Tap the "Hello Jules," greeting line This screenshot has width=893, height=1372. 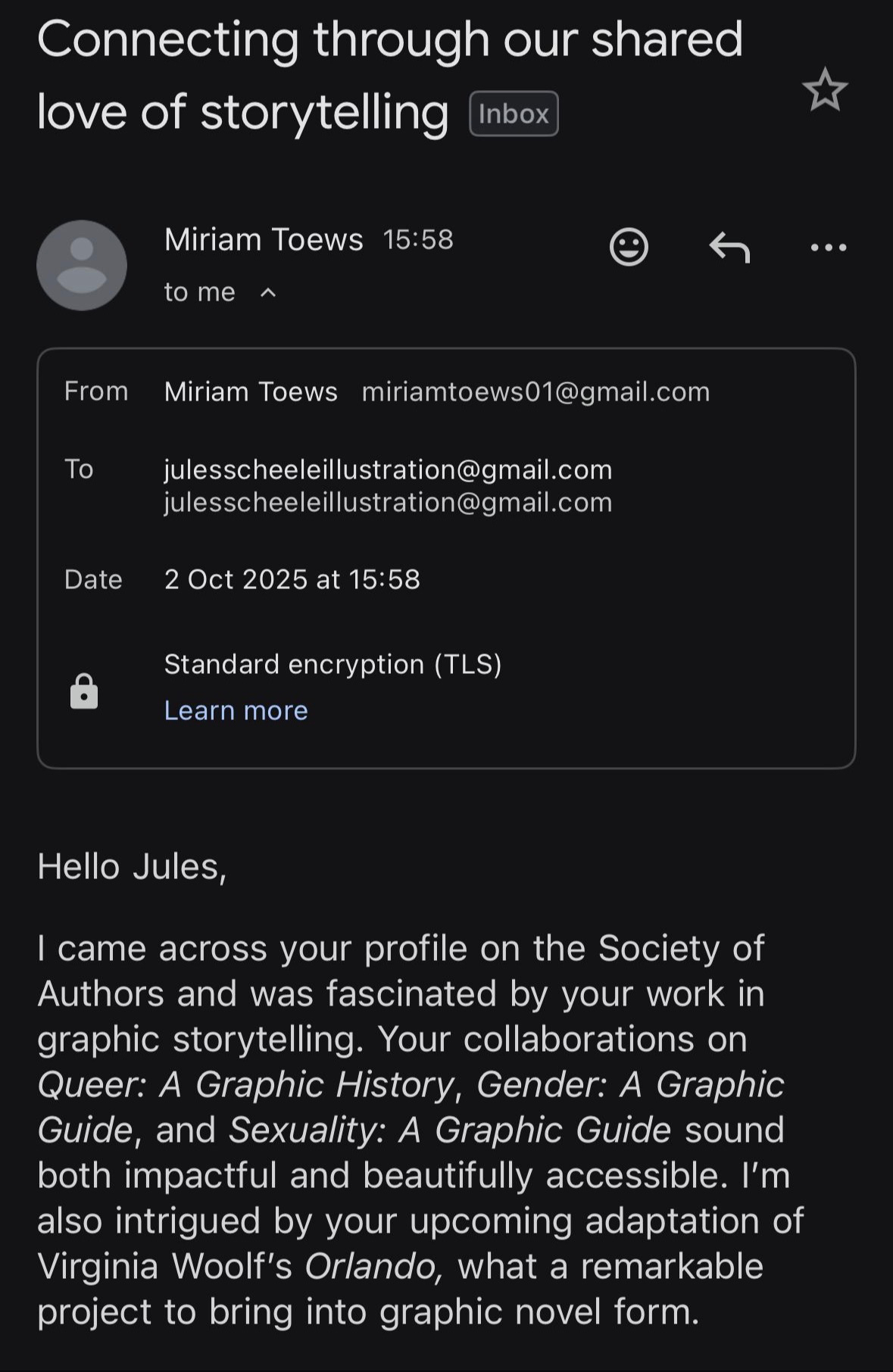coord(132,866)
